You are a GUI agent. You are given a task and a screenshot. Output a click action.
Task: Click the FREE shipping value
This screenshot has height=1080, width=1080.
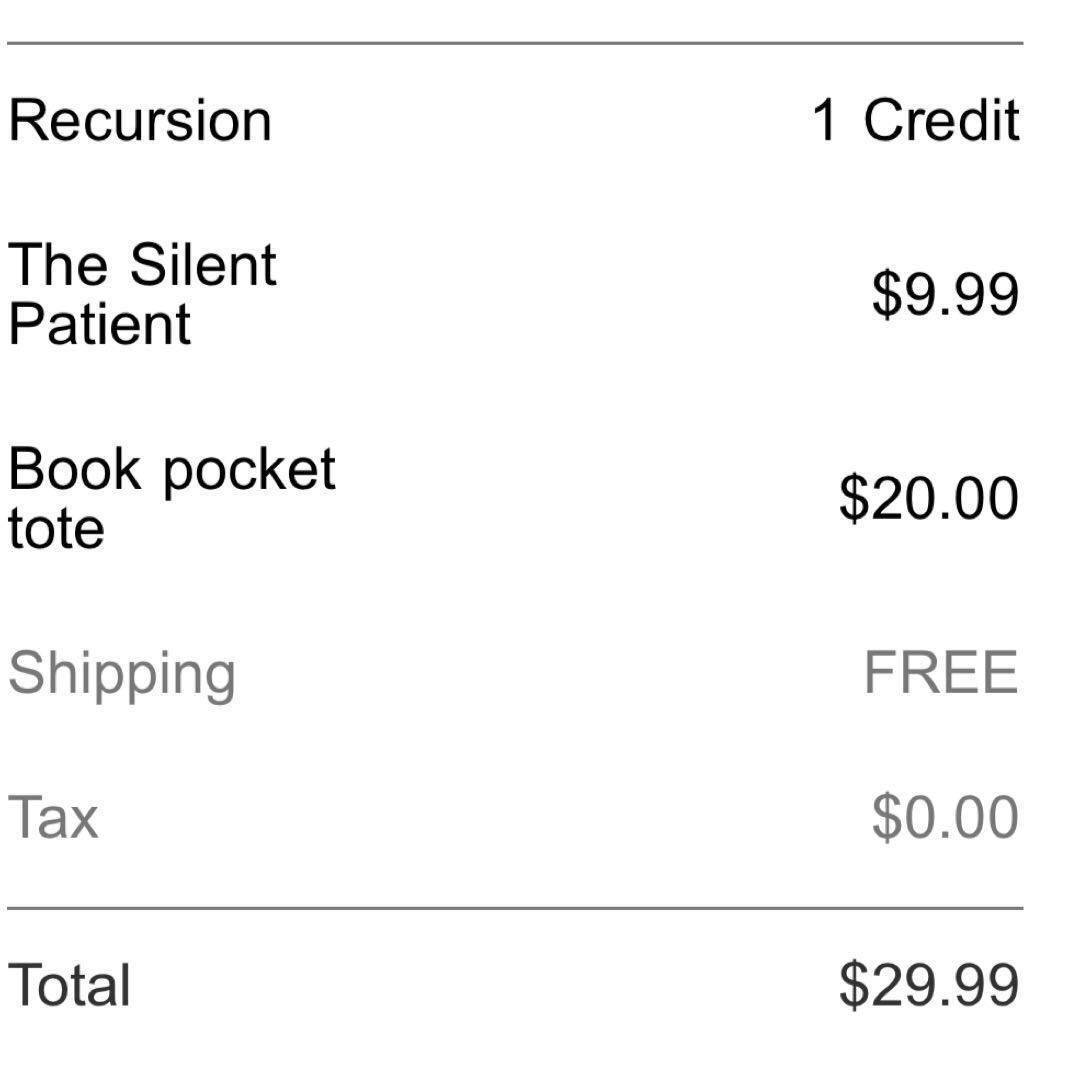click(941, 672)
